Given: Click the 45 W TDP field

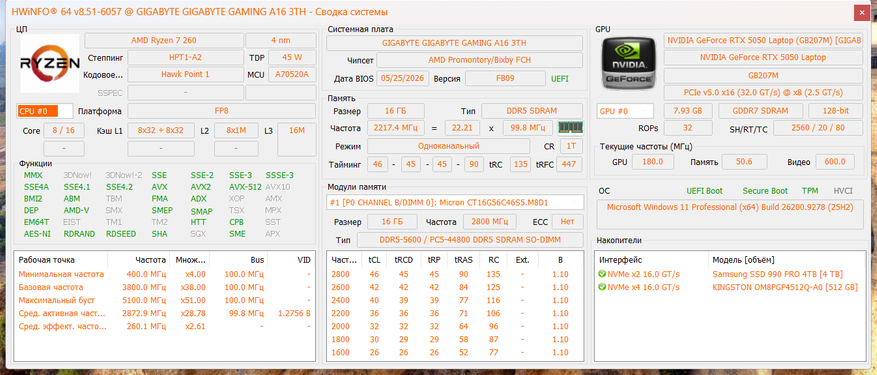Looking at the screenshot, I should click(x=293, y=58).
